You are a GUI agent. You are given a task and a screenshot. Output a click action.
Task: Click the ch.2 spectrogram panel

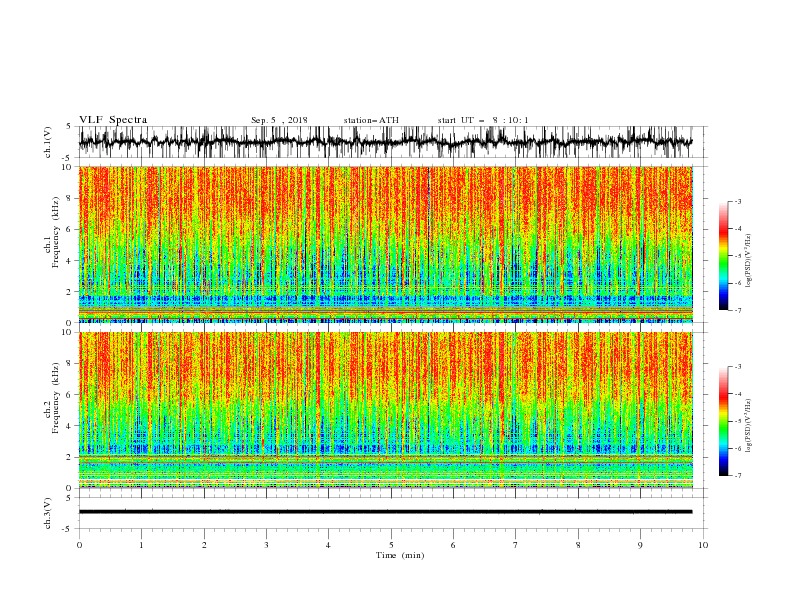click(386, 410)
